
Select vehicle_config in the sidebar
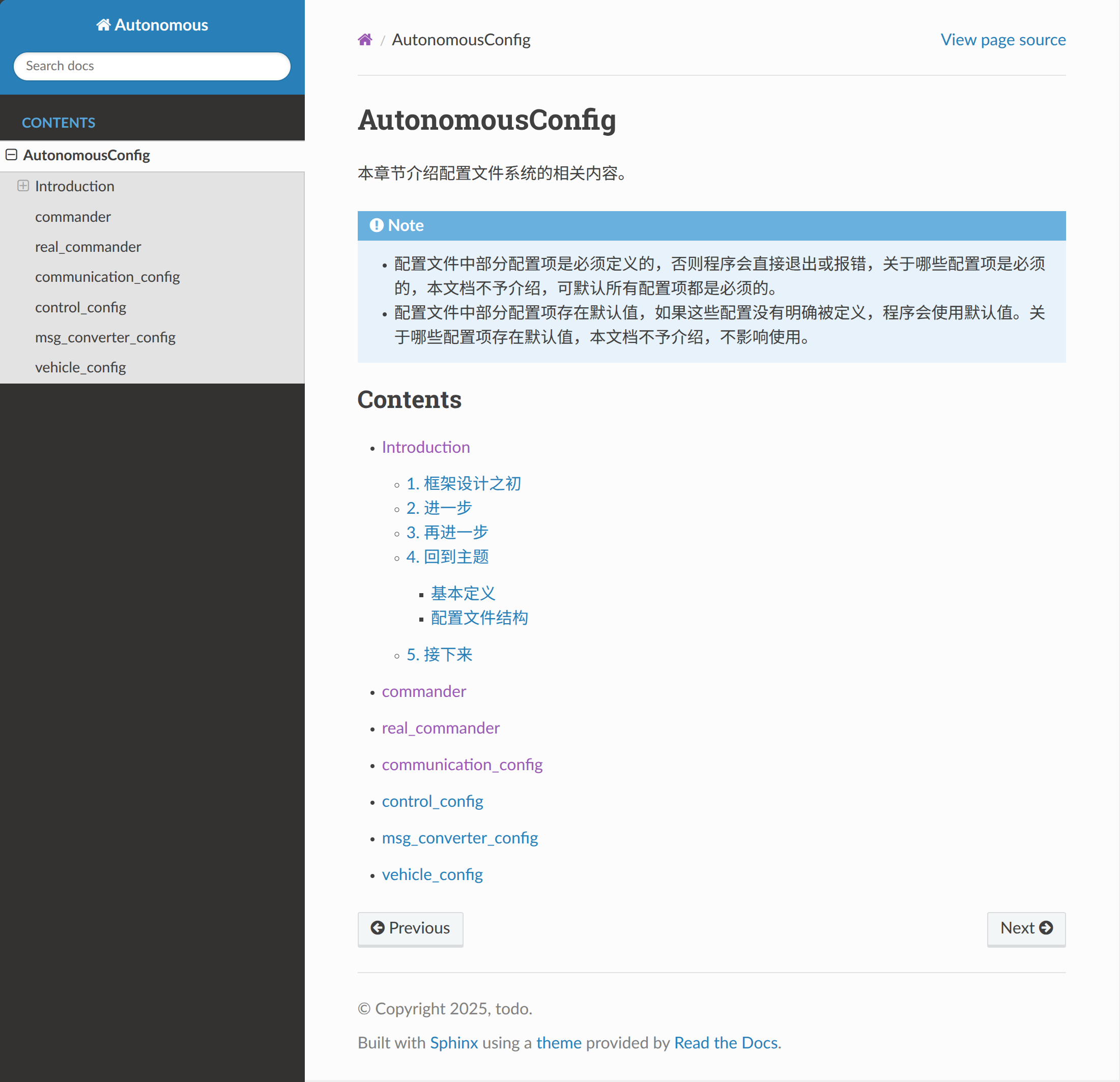pyautogui.click(x=80, y=367)
